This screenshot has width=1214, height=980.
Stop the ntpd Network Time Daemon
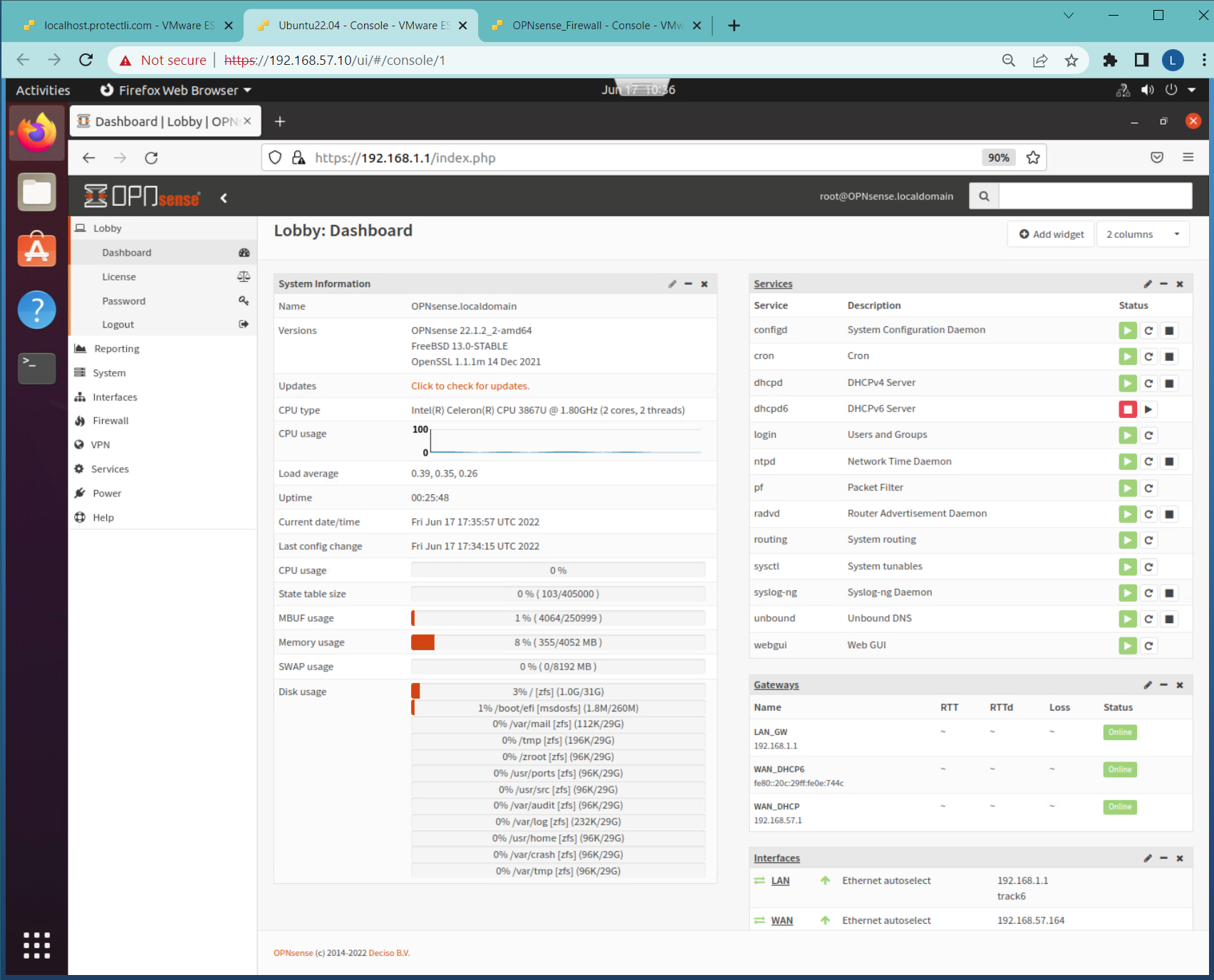1169,462
